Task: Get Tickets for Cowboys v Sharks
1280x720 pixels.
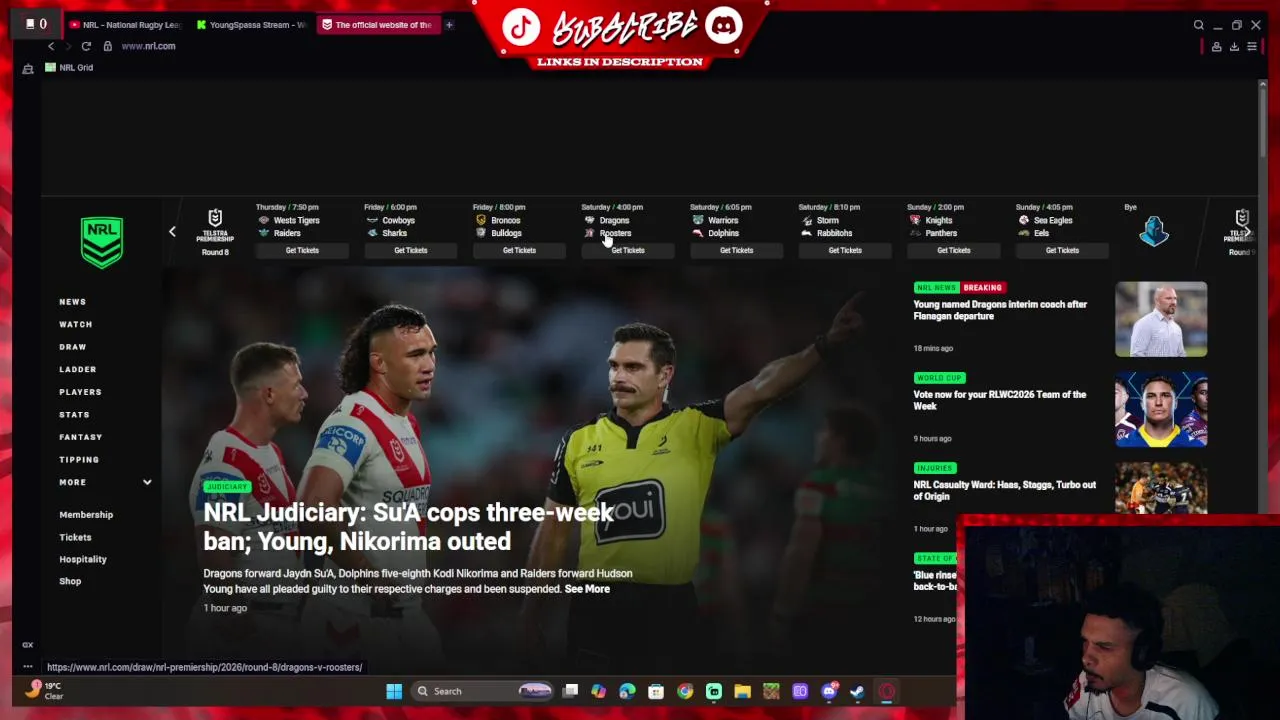Action: pos(410,250)
